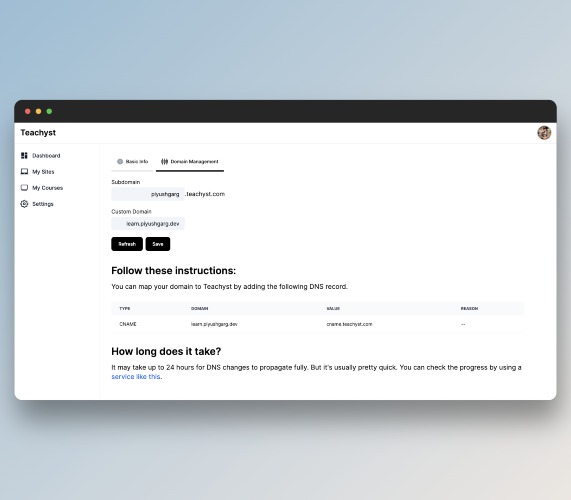Image resolution: width=571 pixels, height=500 pixels.
Task: Click the Basic Info tab icon
Action: [120, 161]
